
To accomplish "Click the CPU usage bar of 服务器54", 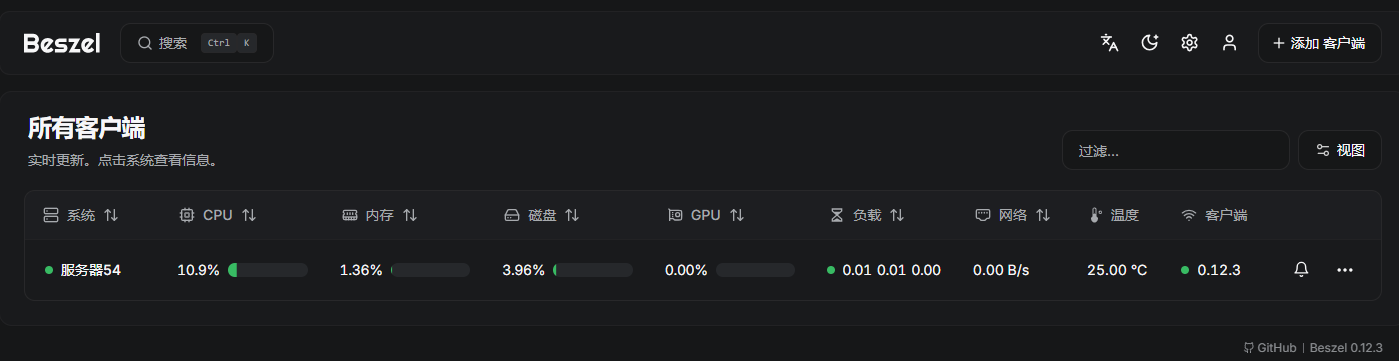I will click(x=268, y=270).
